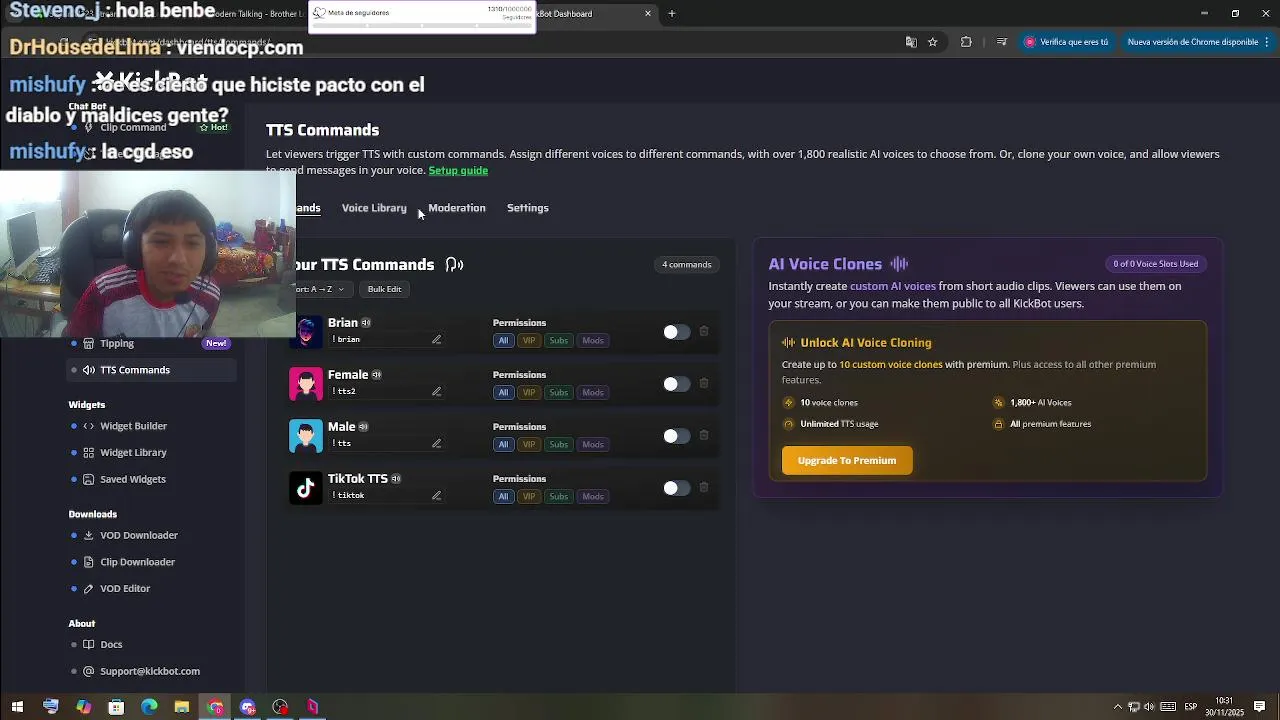Open a new browser tab

pyautogui.click(x=672, y=14)
